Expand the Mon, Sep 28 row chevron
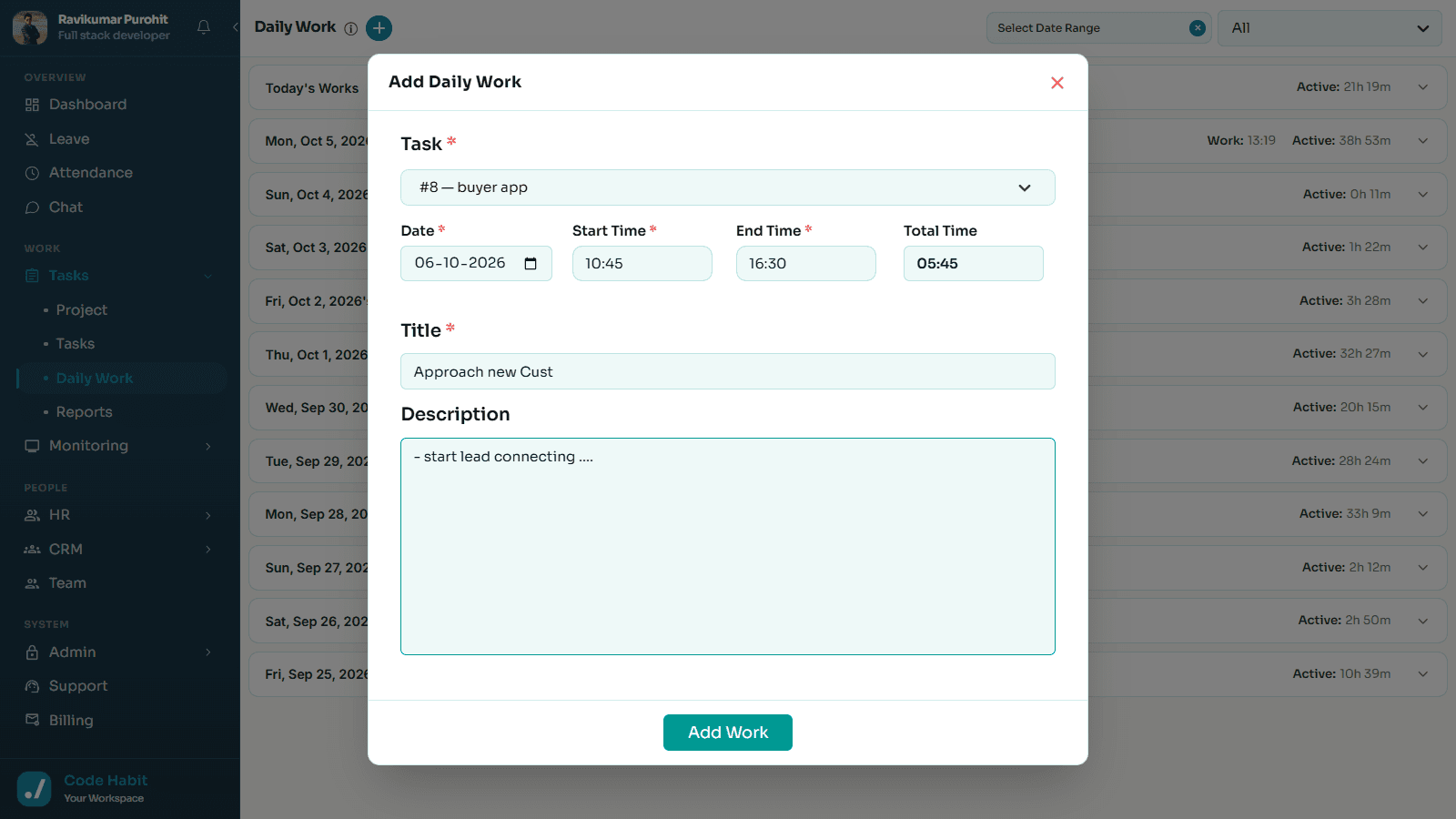The height and width of the screenshot is (819, 1456). 1423,514
